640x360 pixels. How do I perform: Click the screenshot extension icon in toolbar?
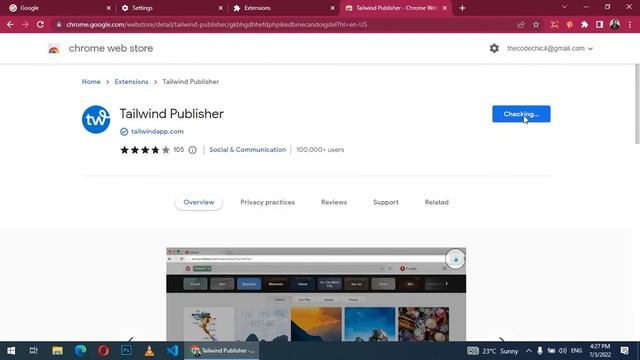[x=554, y=24]
